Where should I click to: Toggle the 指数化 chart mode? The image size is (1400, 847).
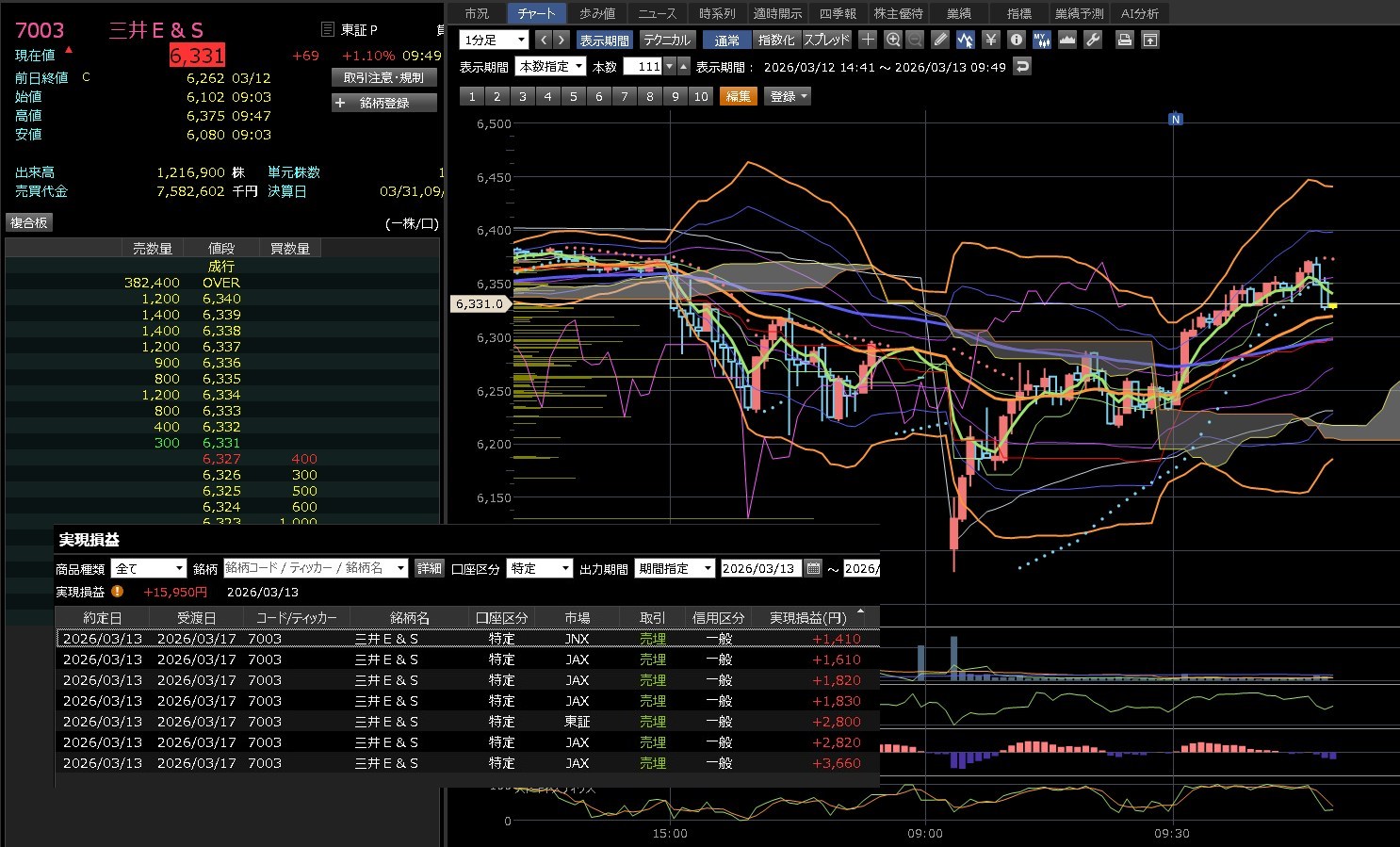coord(776,40)
